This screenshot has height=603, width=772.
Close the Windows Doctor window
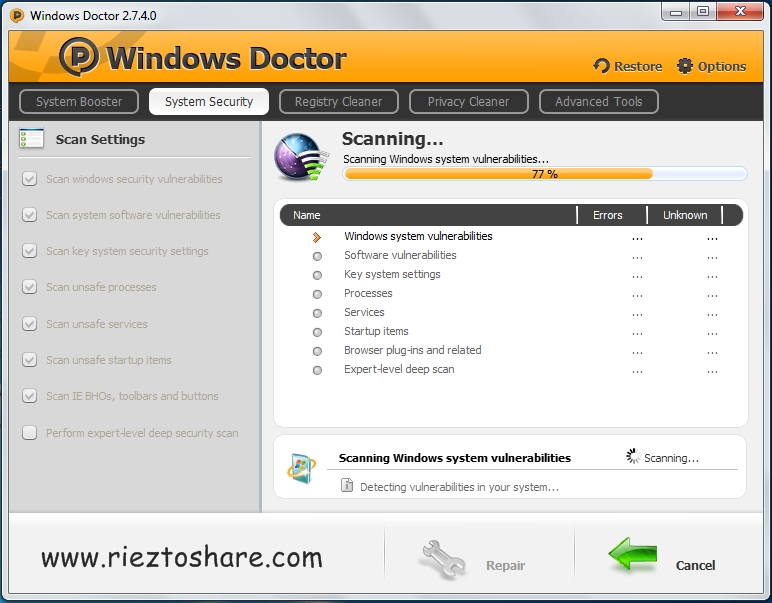(x=740, y=12)
